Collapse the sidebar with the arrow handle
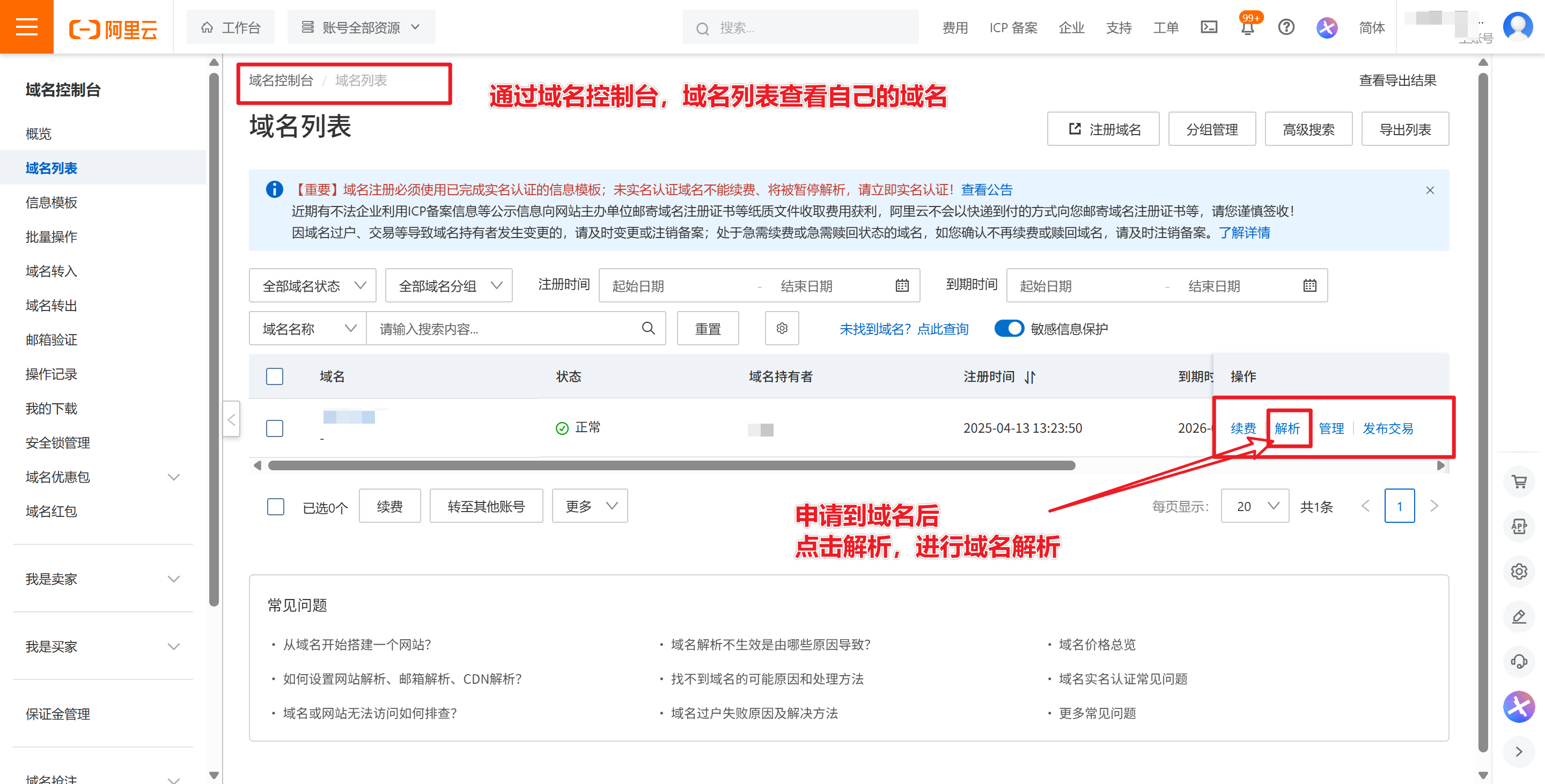The height and width of the screenshot is (784, 1545). tap(232, 419)
